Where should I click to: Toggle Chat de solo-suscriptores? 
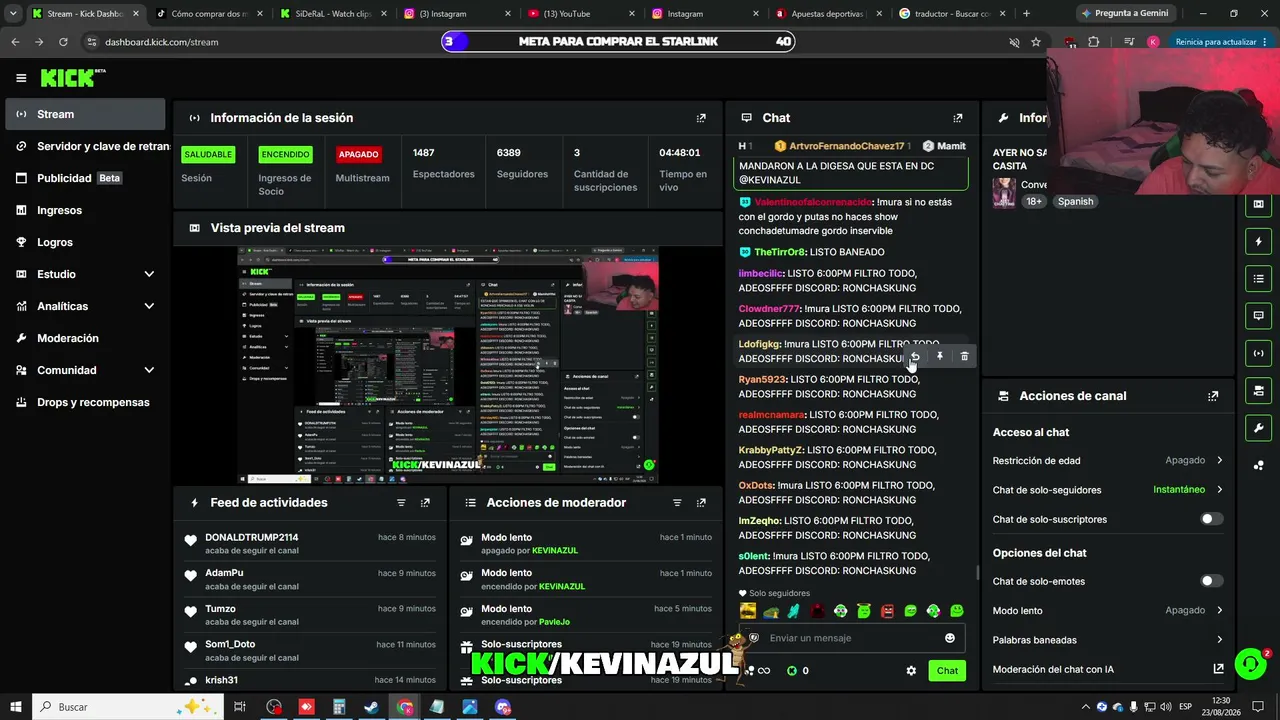pos(1211,519)
